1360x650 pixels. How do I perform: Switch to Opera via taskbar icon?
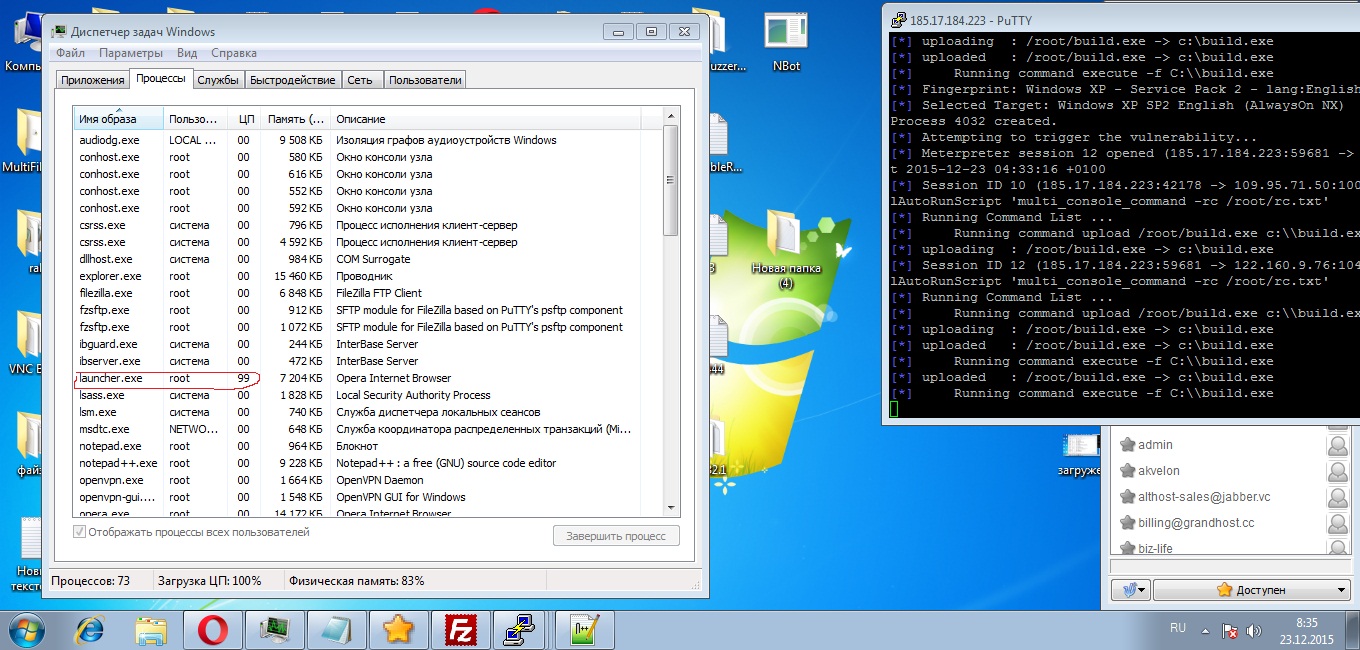pos(212,630)
